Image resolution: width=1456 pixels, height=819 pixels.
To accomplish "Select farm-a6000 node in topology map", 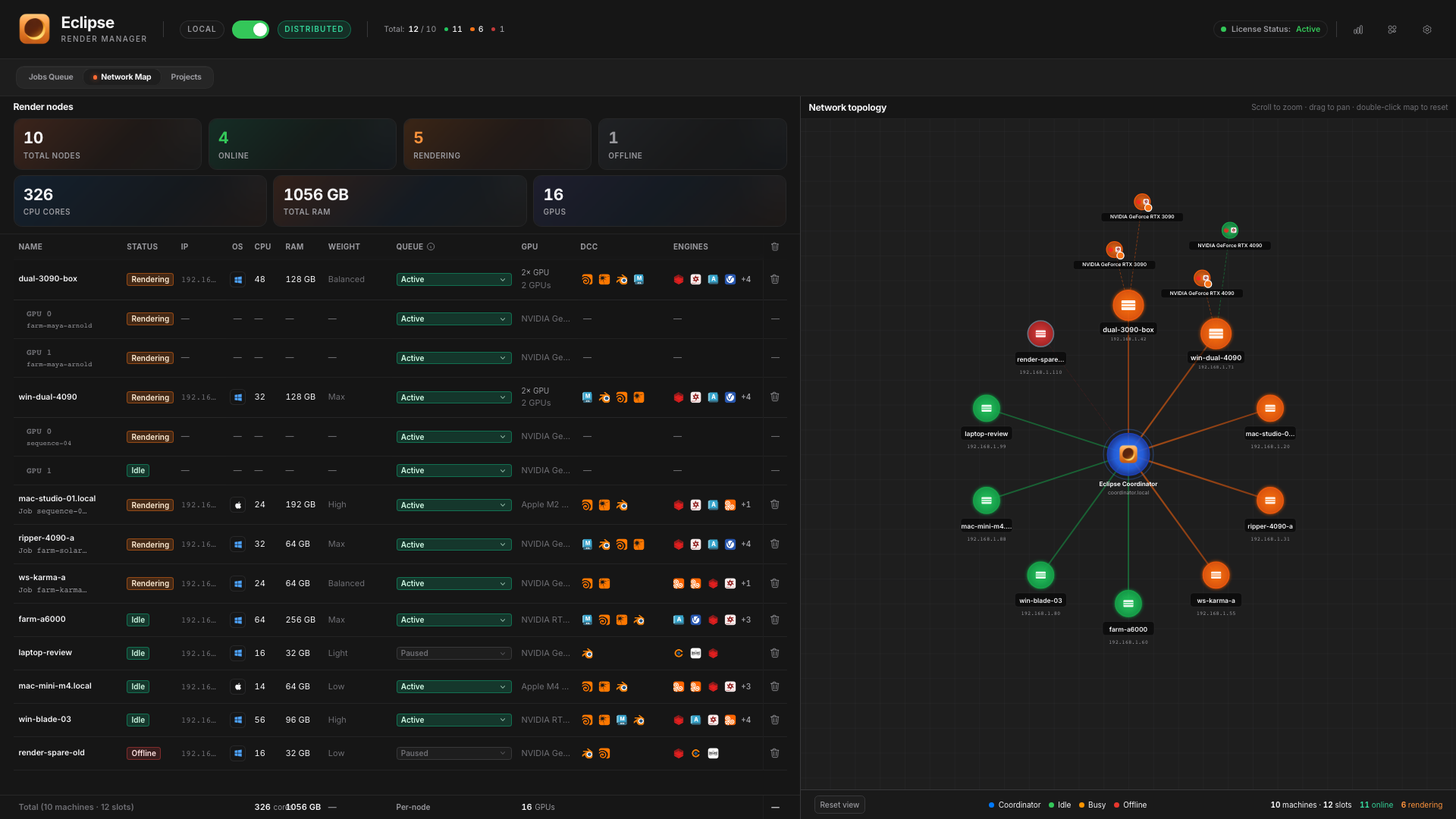I will (1128, 604).
